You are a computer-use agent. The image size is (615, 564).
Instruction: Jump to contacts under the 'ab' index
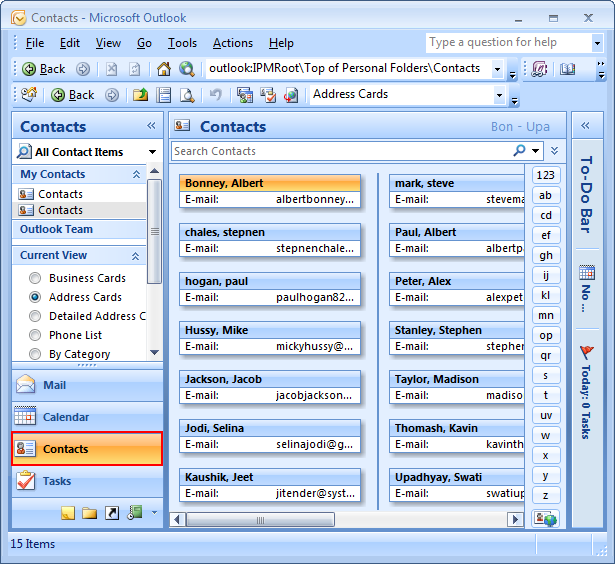click(546, 195)
